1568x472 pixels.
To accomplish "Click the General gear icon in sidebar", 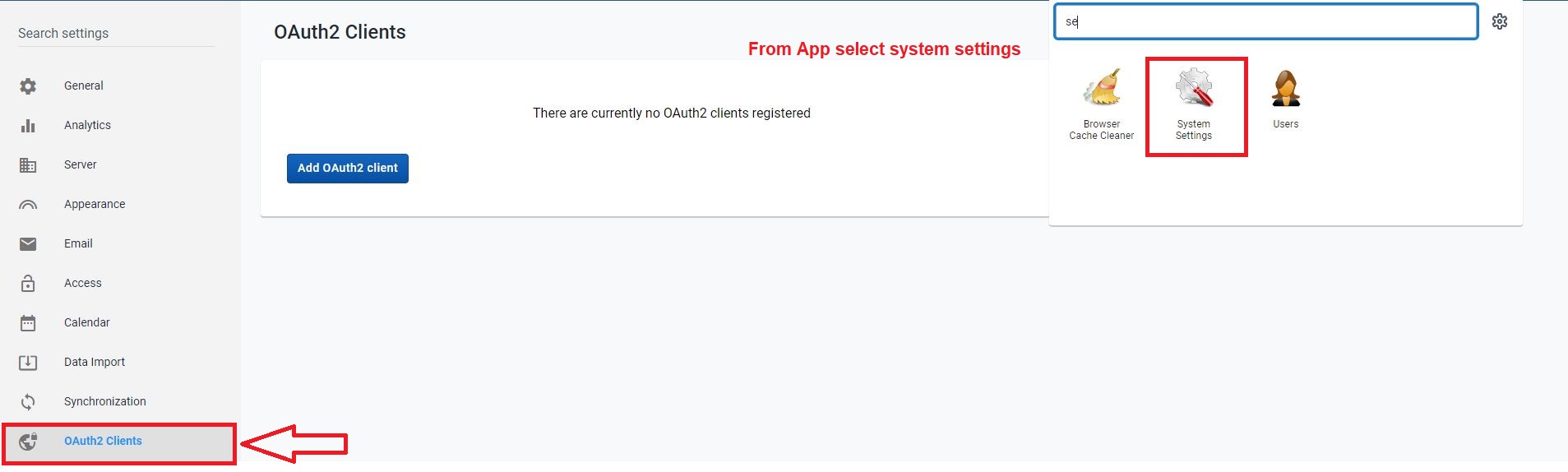I will (x=28, y=86).
